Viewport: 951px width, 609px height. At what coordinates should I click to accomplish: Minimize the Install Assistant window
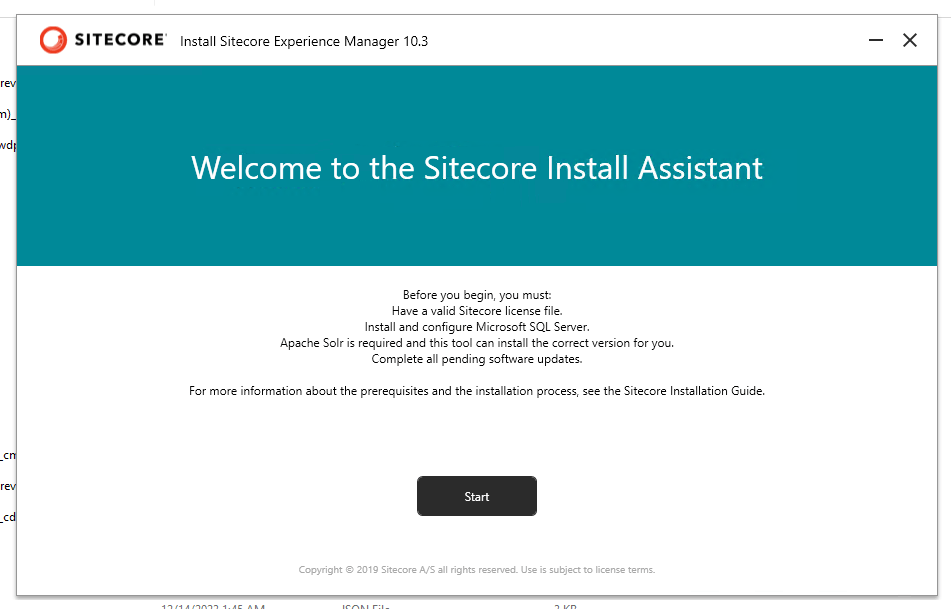tap(876, 40)
